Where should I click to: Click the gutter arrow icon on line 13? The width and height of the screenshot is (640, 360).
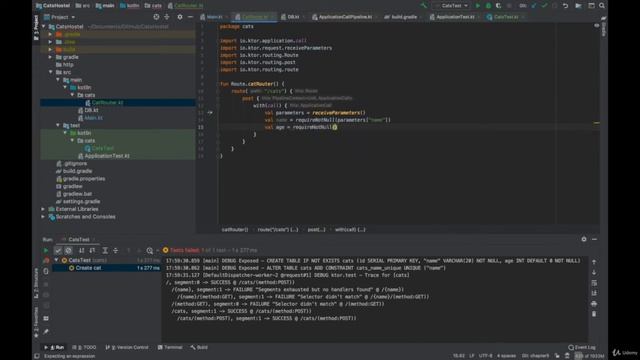coord(210,112)
